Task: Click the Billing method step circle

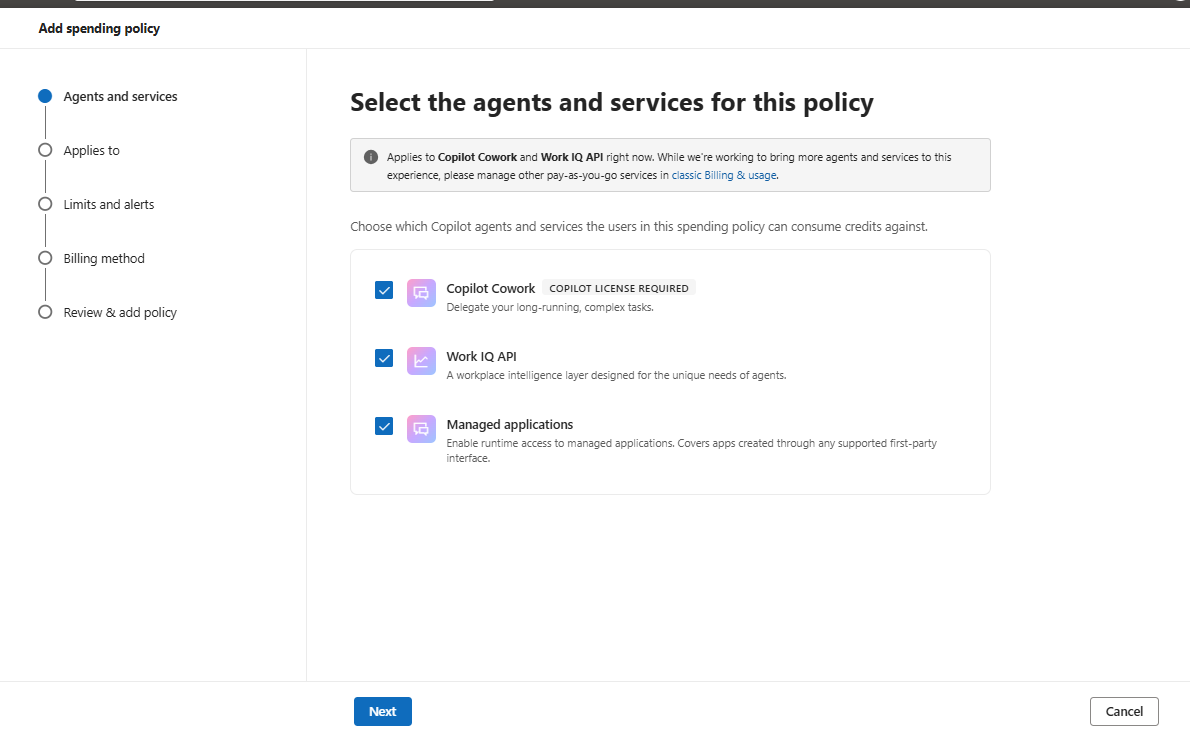Action: click(45, 258)
